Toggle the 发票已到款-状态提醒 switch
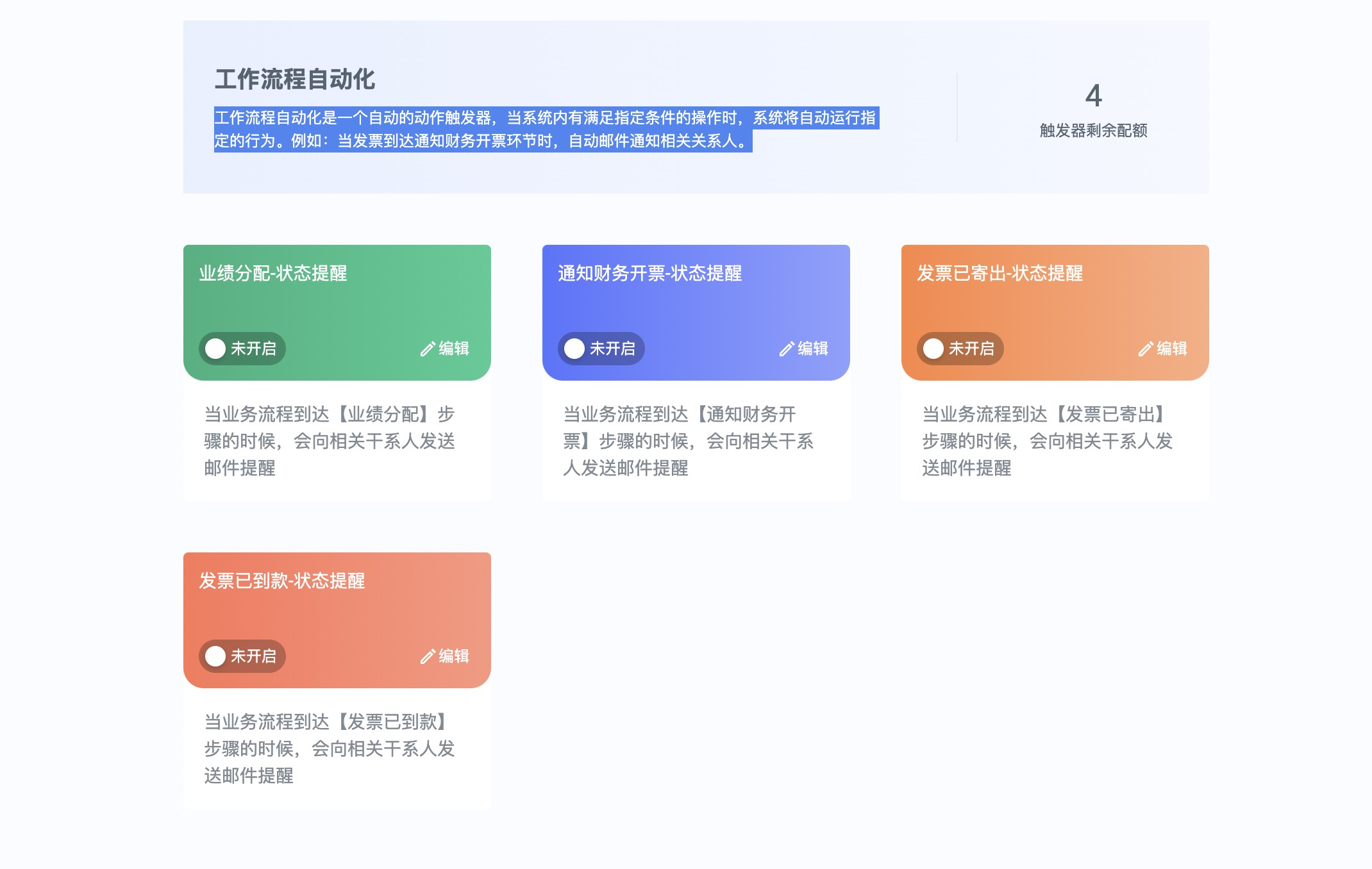Screen dimensions: 1372x869 tap(242, 656)
